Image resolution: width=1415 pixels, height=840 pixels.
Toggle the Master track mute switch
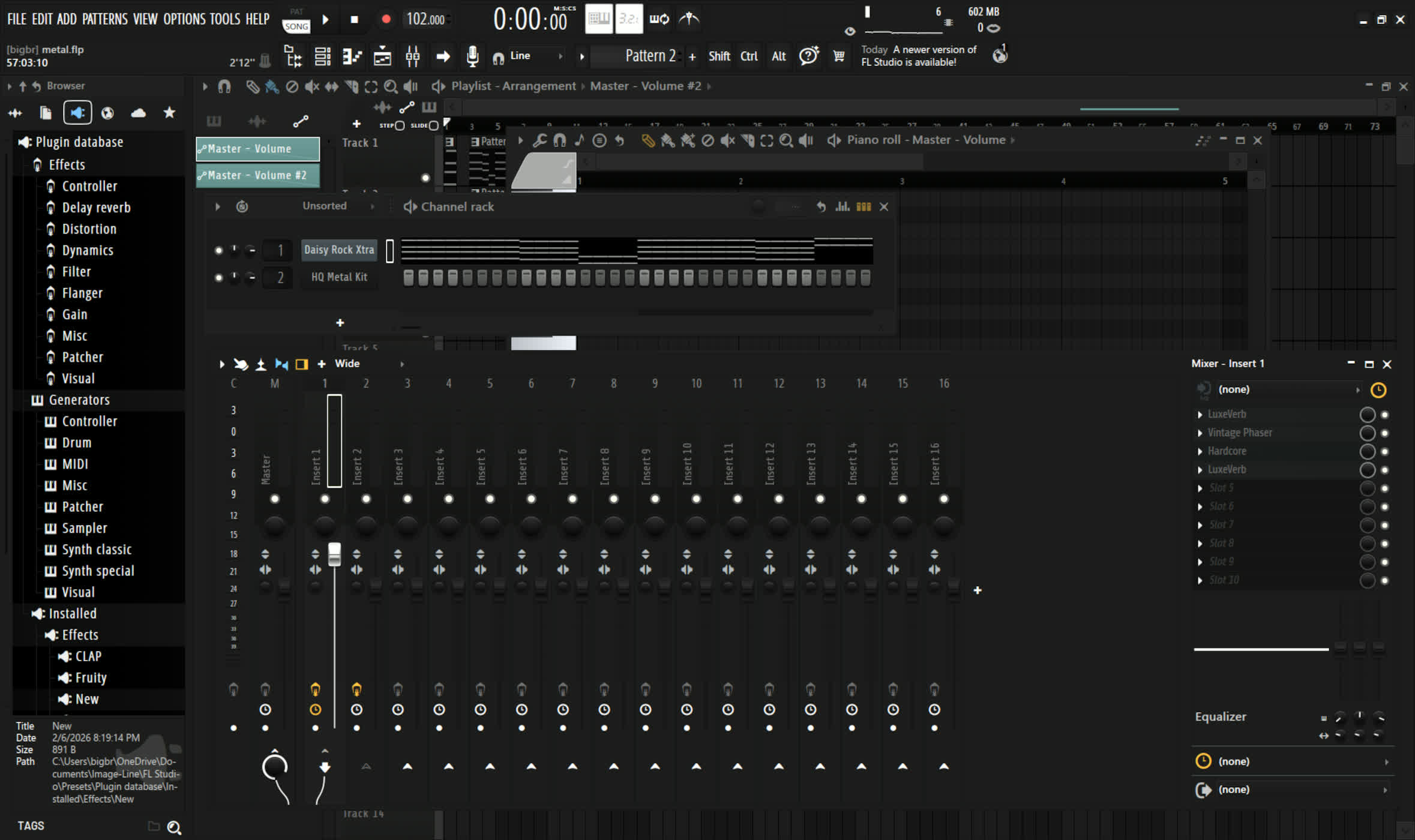click(275, 499)
